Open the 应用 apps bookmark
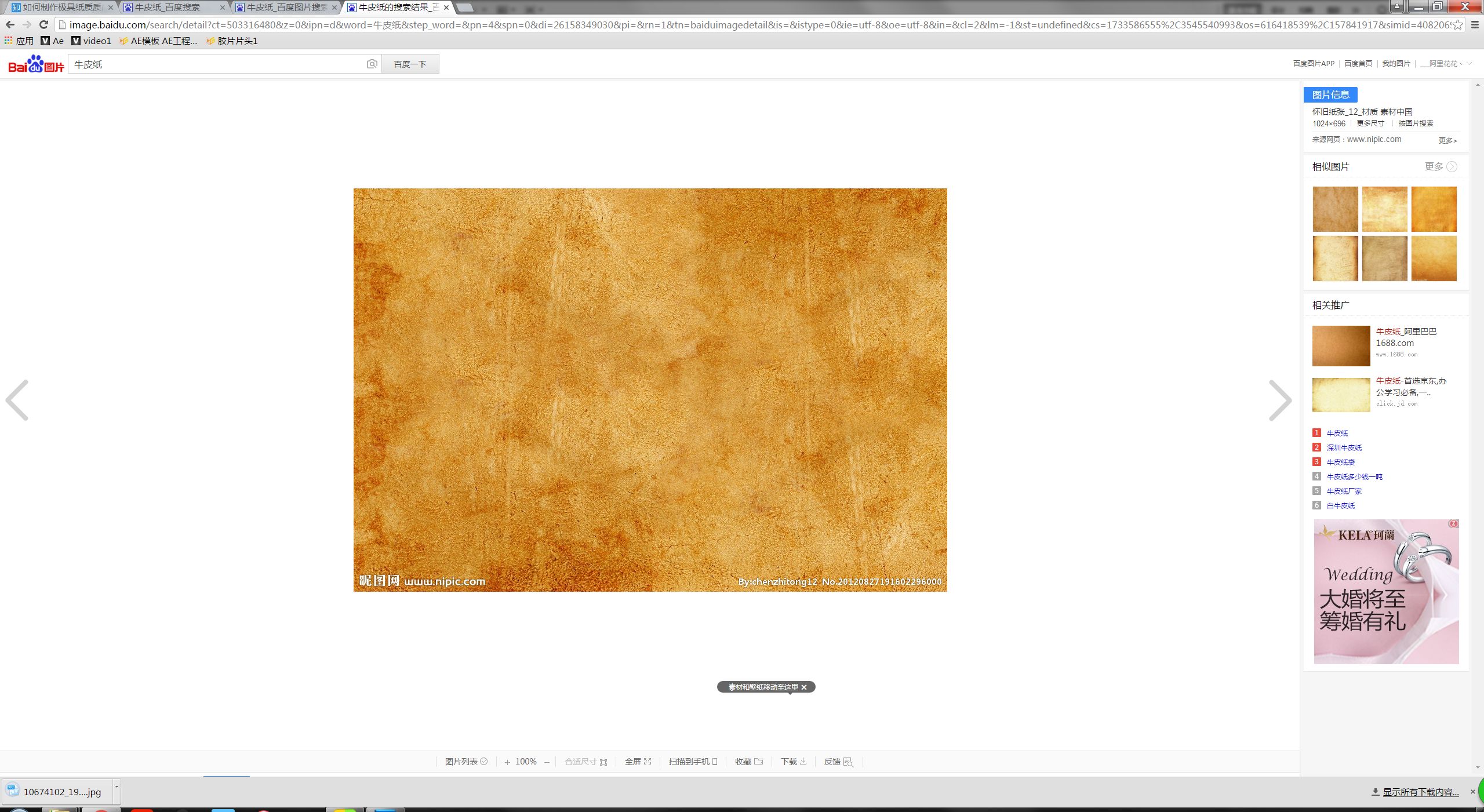The height and width of the screenshot is (812, 1484). pyautogui.click(x=19, y=41)
